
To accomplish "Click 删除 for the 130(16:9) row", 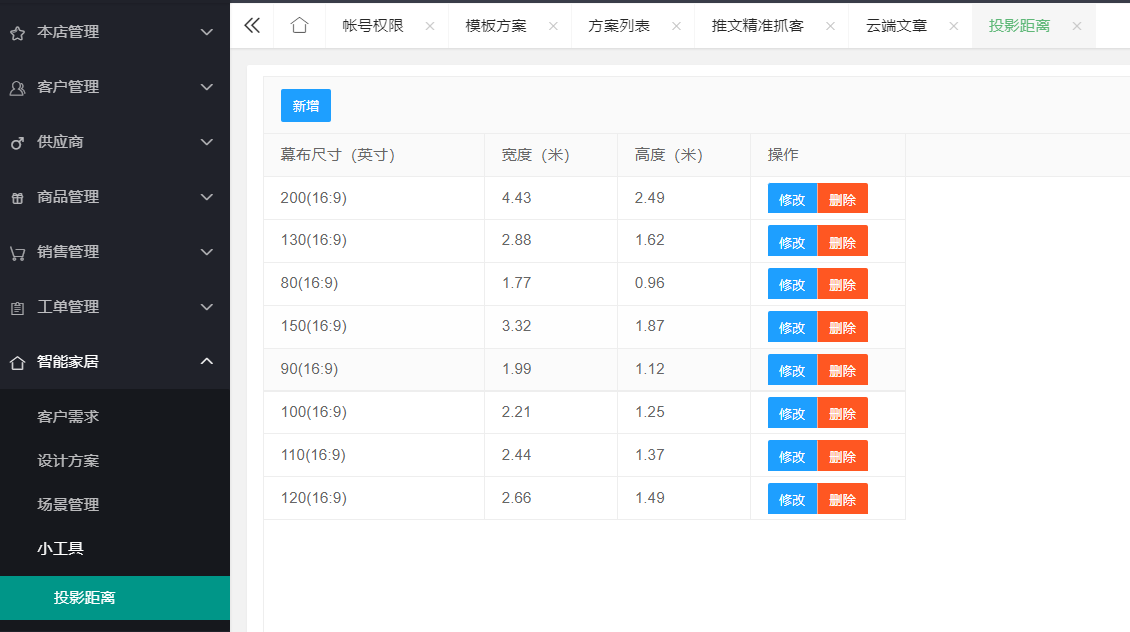I will [842, 242].
